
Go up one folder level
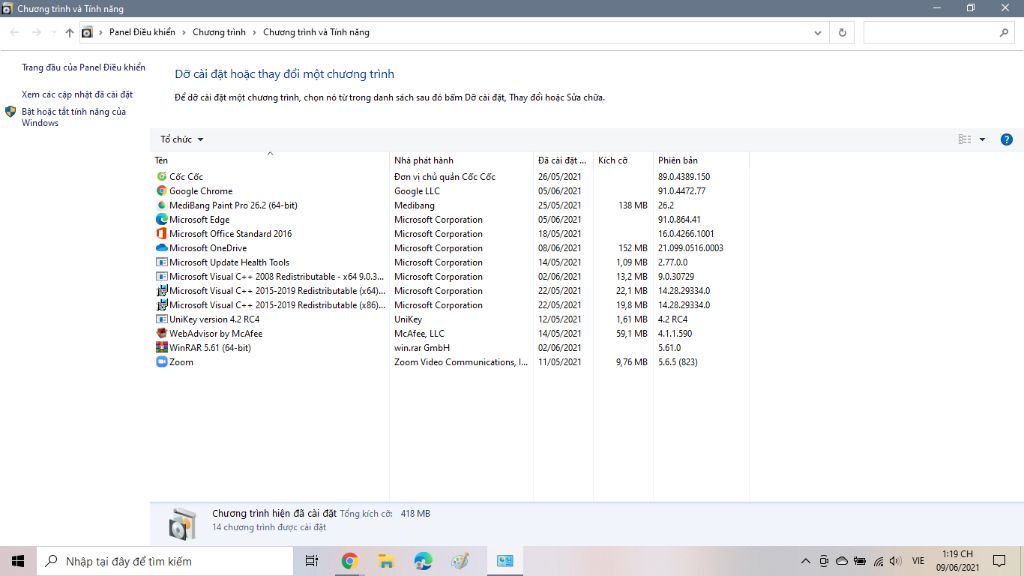[x=69, y=32]
